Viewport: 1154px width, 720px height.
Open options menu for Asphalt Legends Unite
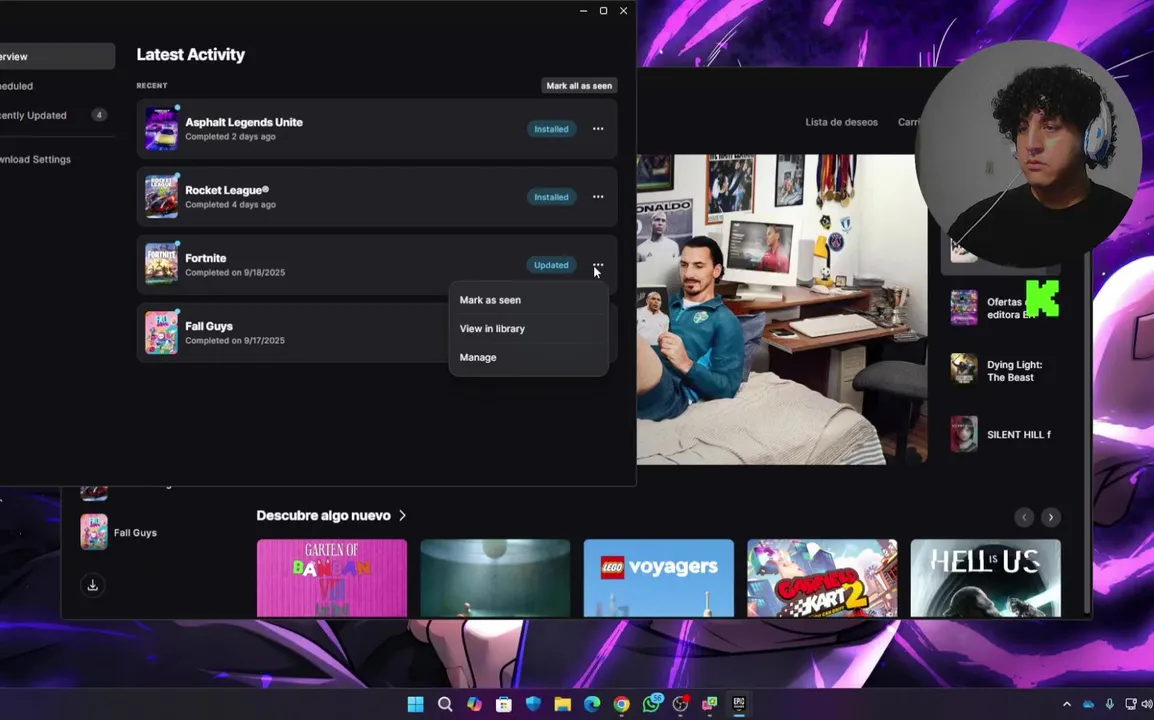coord(598,129)
